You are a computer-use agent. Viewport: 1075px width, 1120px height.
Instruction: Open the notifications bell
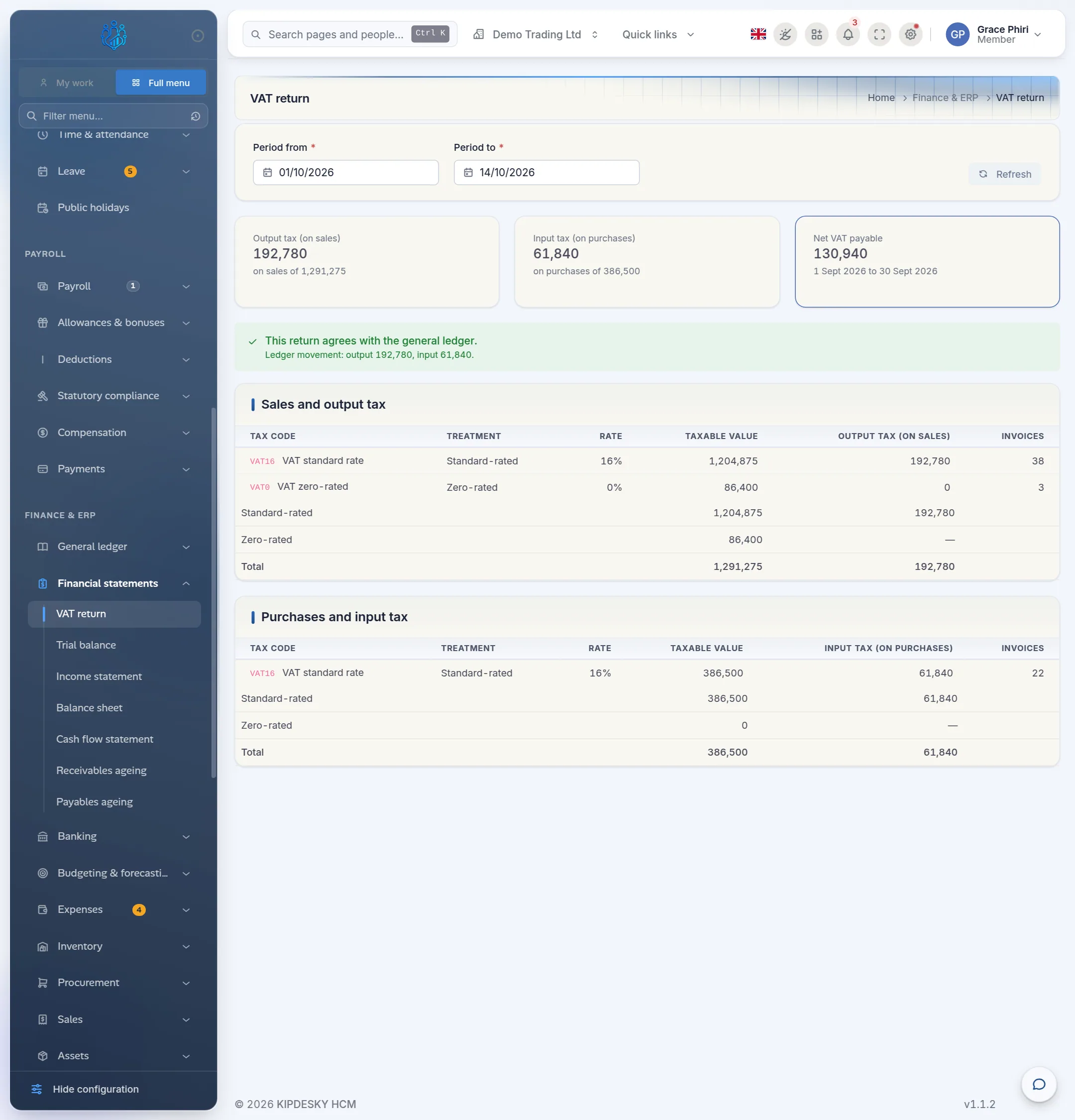[x=848, y=34]
